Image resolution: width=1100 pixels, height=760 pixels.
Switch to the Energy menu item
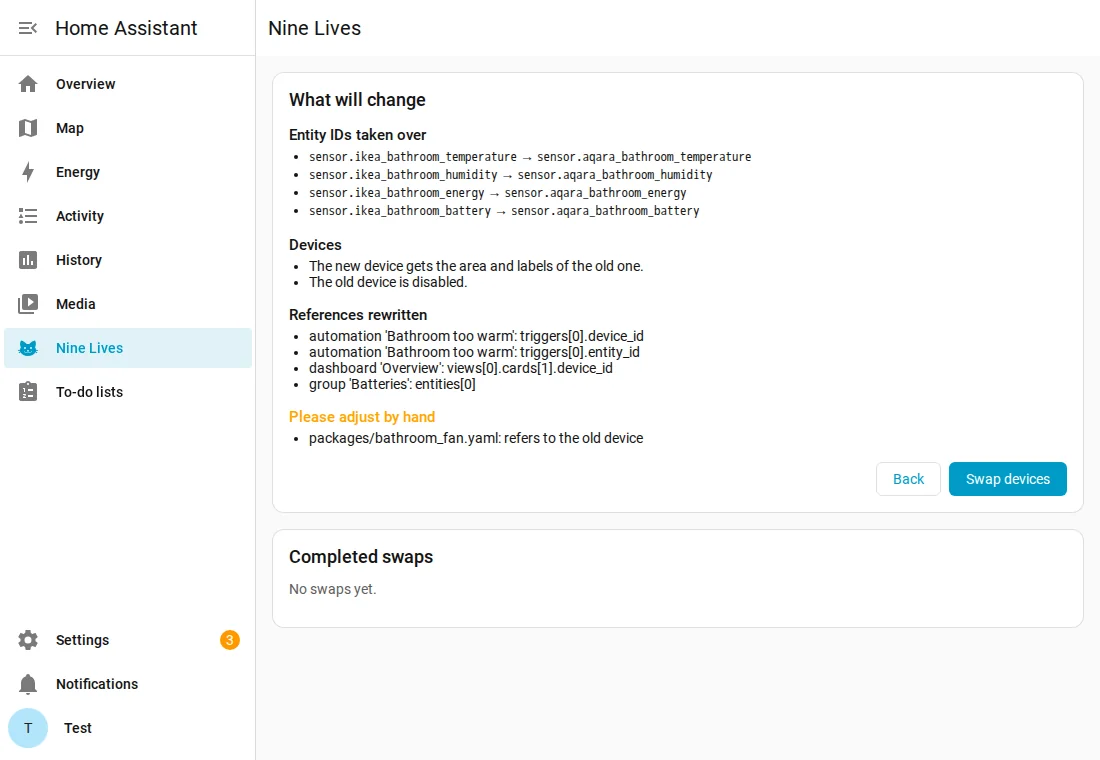pos(128,172)
